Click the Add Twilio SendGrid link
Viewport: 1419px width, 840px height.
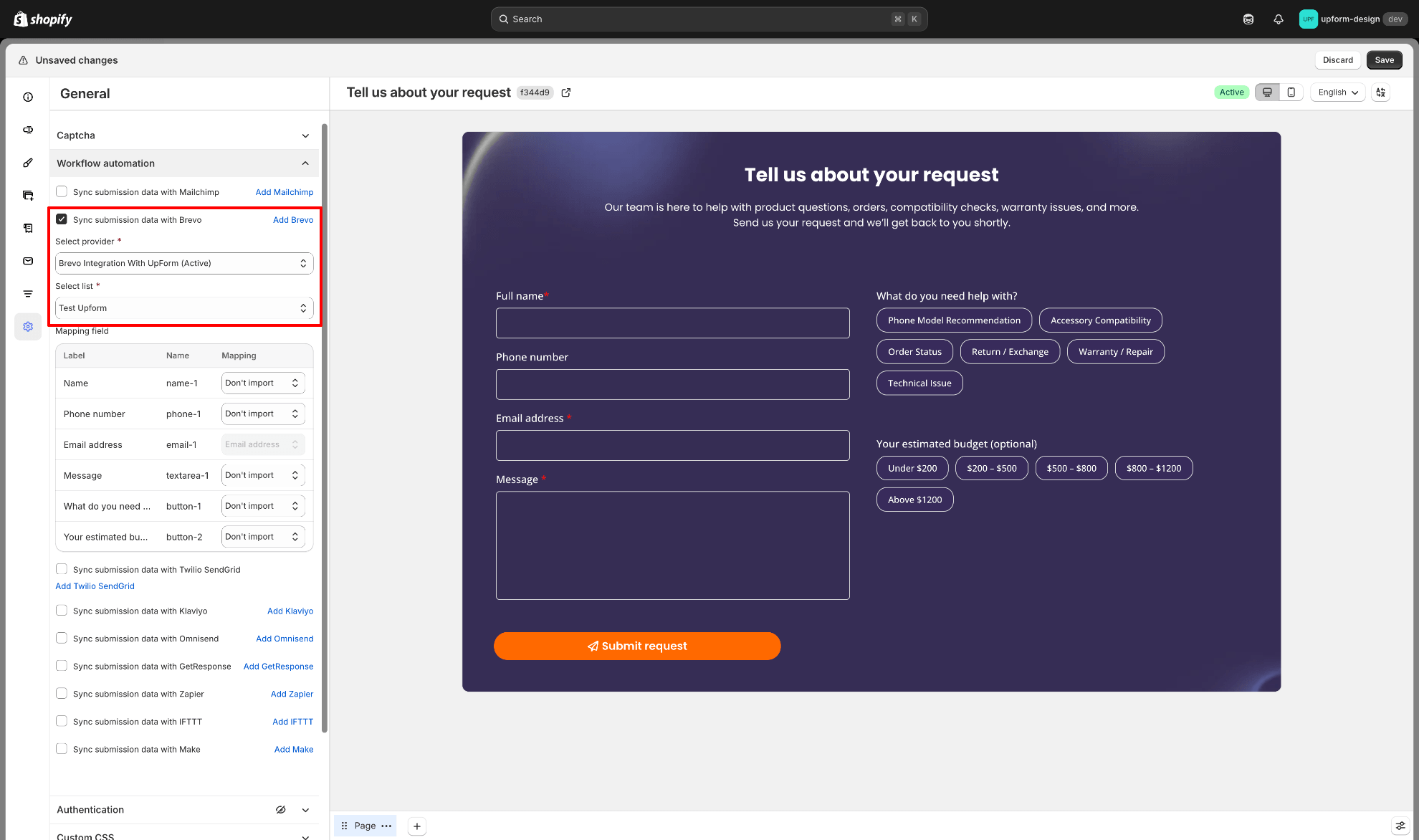(95, 586)
